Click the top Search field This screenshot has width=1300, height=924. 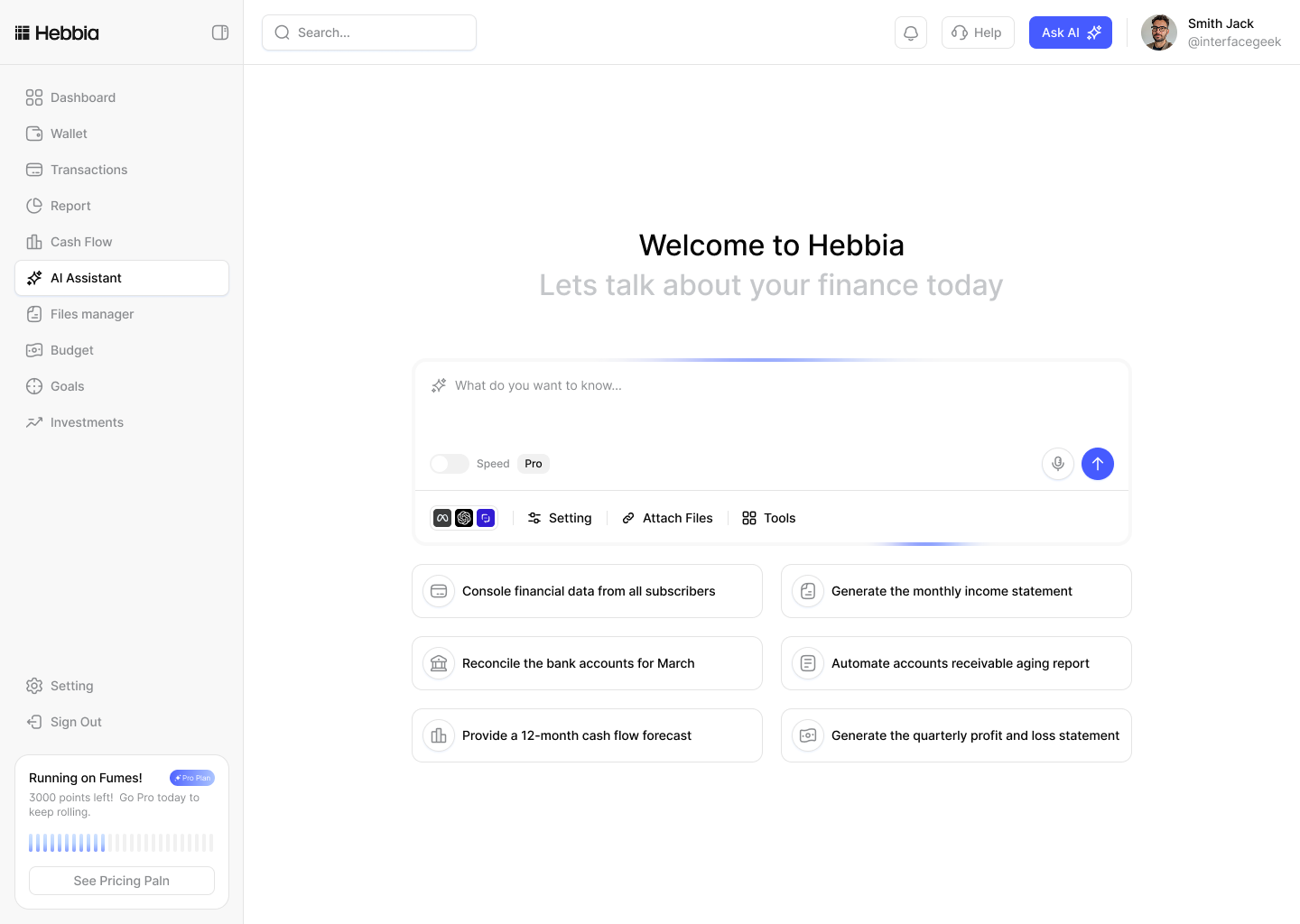[369, 32]
